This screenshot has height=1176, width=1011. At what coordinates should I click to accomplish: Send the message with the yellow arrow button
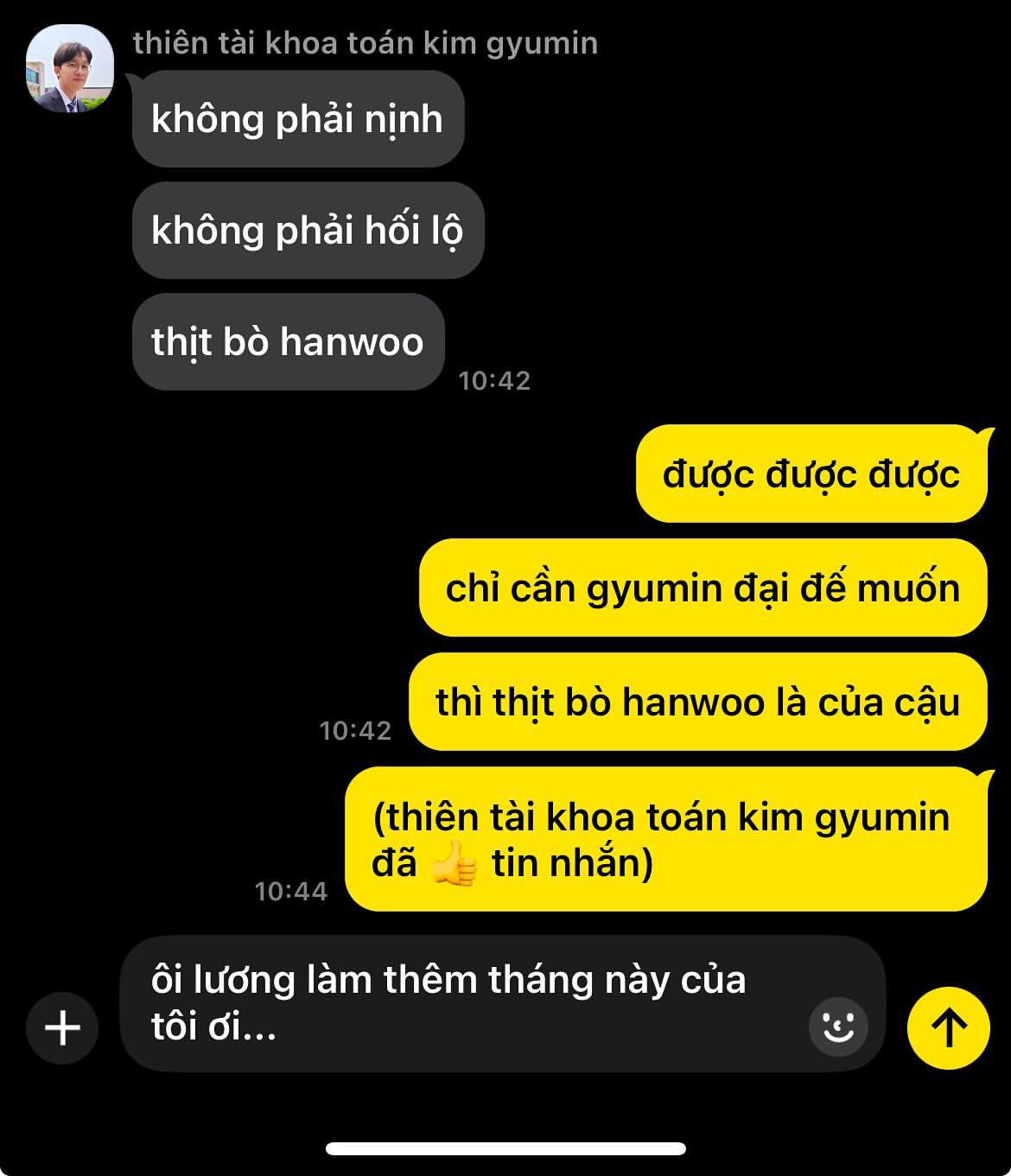949,1028
